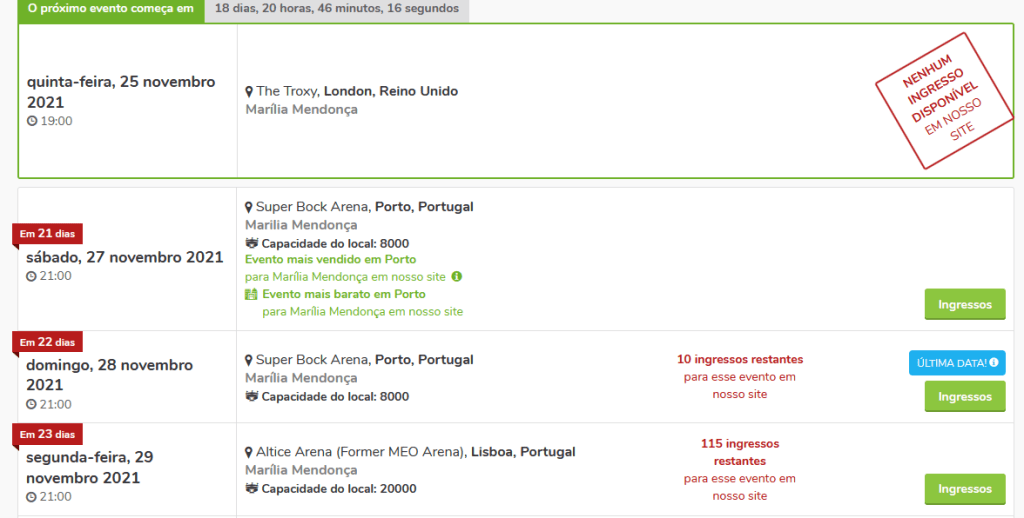This screenshot has width=1024, height=518.
Task: Click the info icon in the ÚLTIMA DATA badge
Action: click(x=995, y=363)
